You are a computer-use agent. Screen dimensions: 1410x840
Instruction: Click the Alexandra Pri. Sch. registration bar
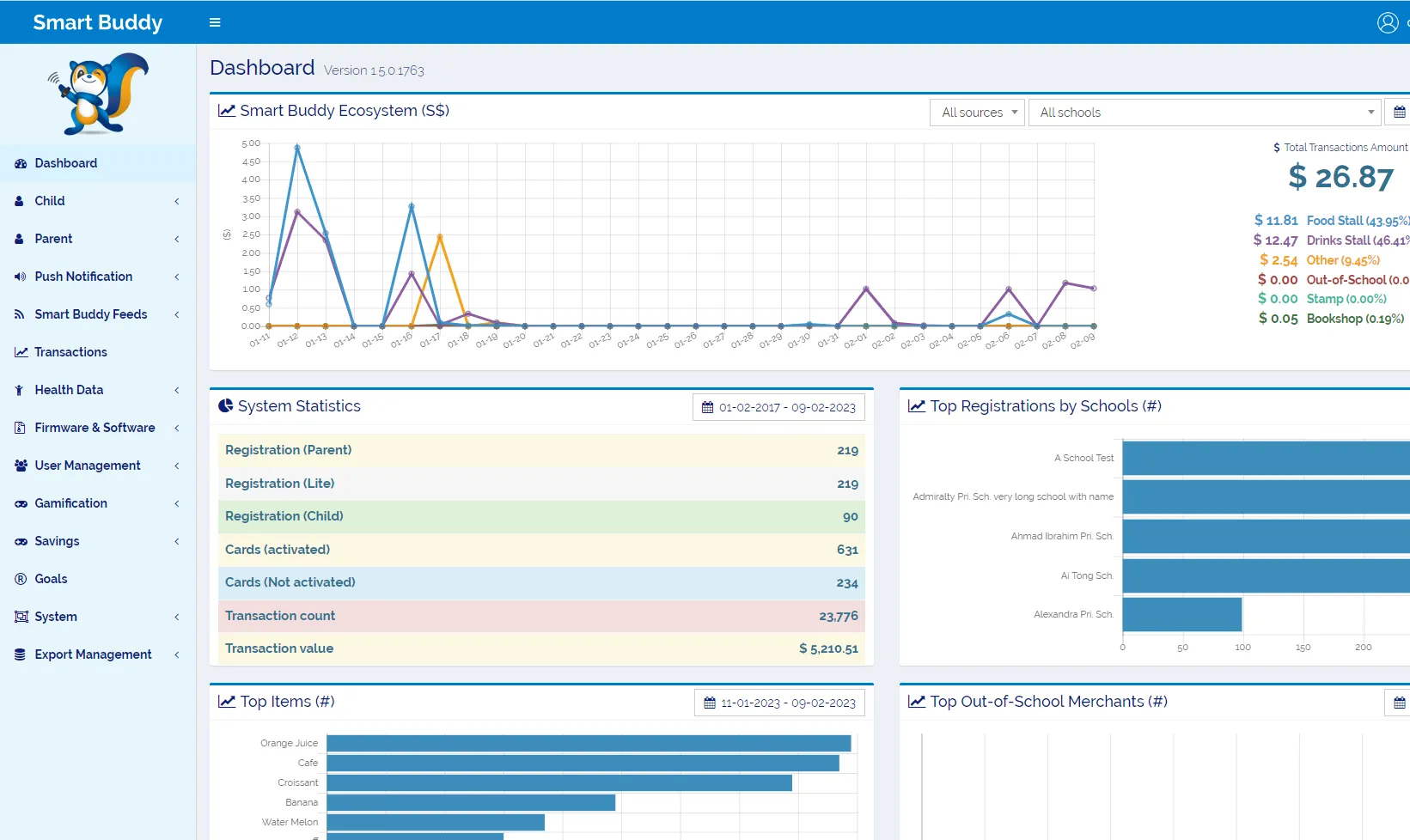[x=1181, y=615]
